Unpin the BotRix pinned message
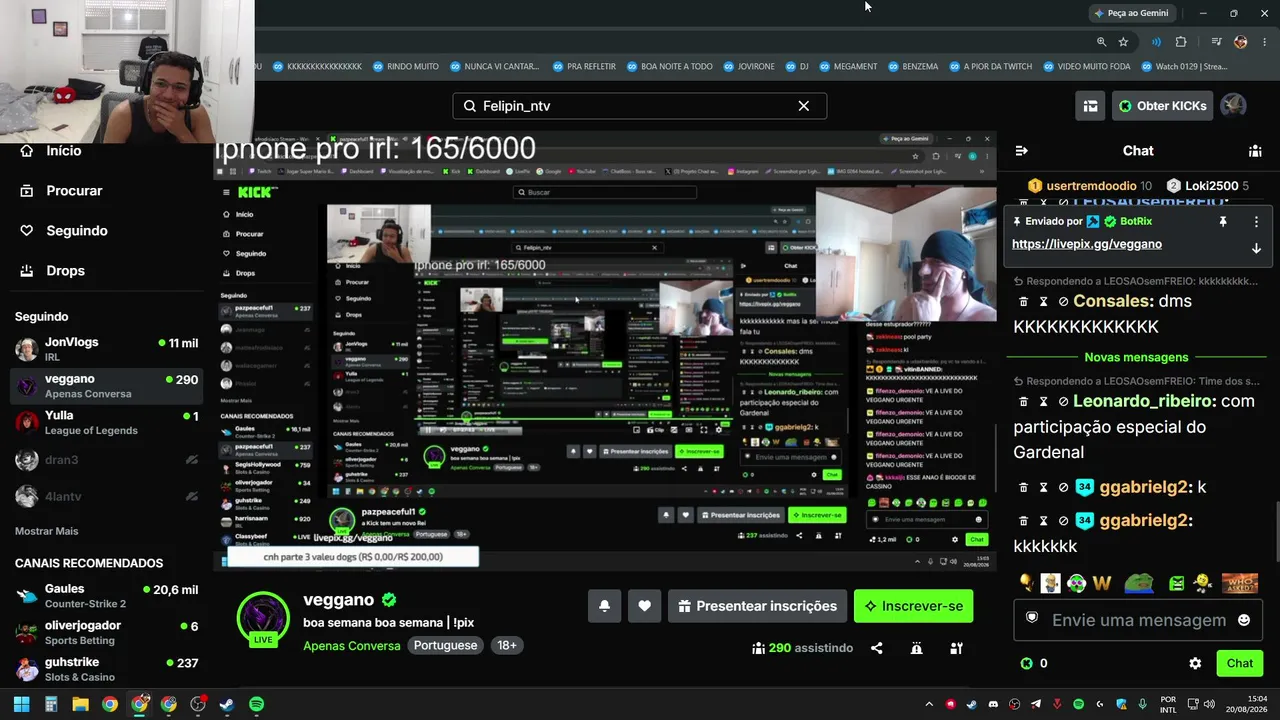The width and height of the screenshot is (1280, 720). click(x=1222, y=221)
